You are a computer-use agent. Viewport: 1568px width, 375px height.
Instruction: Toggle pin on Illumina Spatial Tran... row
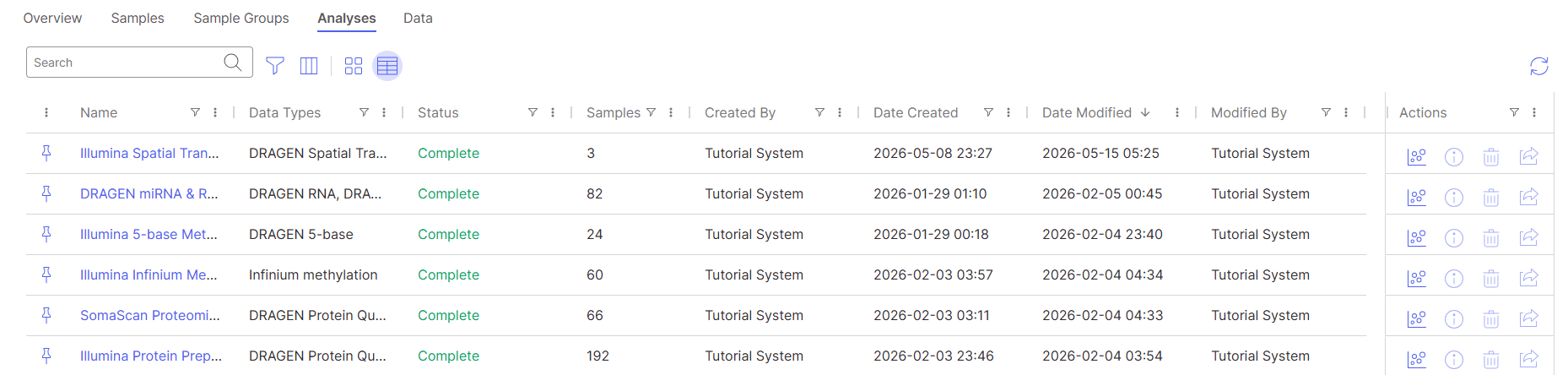tap(46, 153)
